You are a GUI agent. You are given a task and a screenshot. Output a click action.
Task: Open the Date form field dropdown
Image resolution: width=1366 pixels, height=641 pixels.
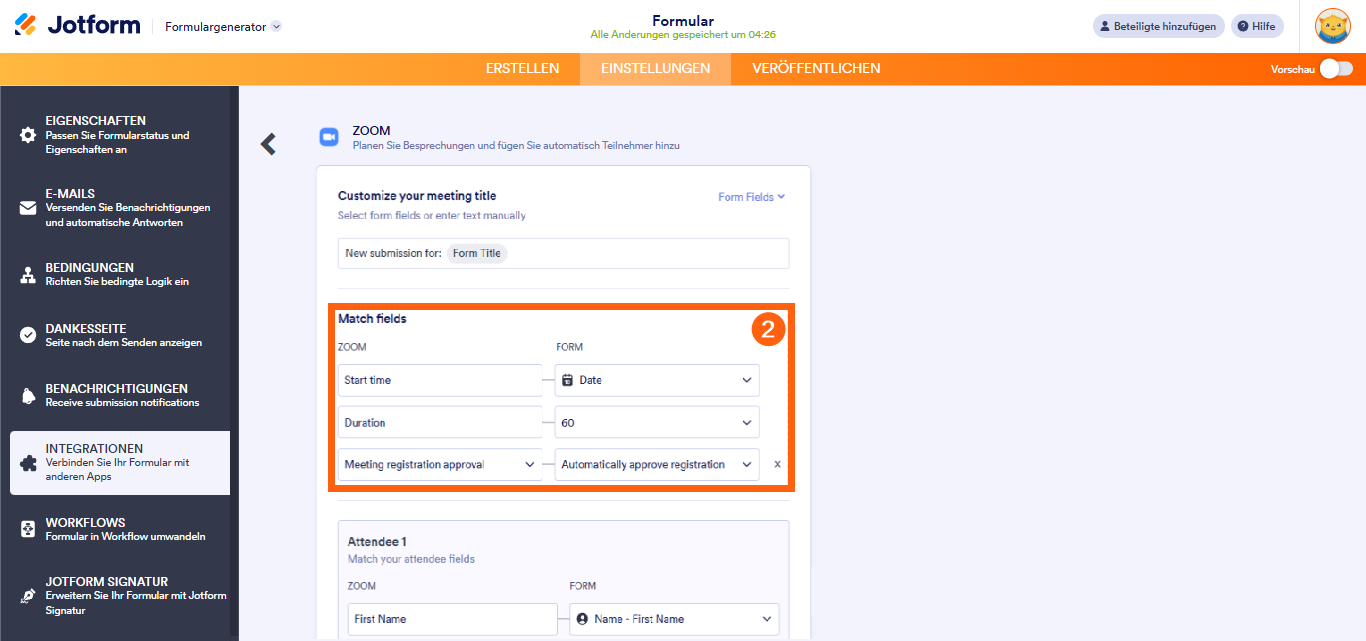[x=657, y=380]
